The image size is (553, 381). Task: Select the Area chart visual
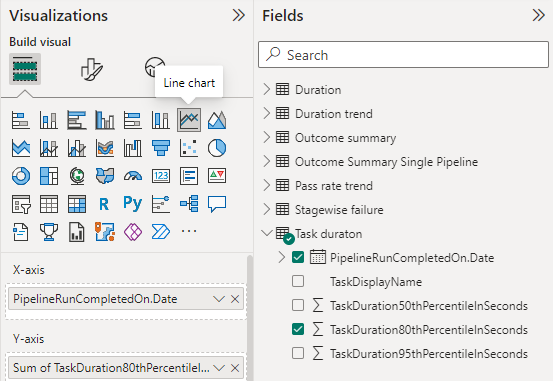[217, 120]
